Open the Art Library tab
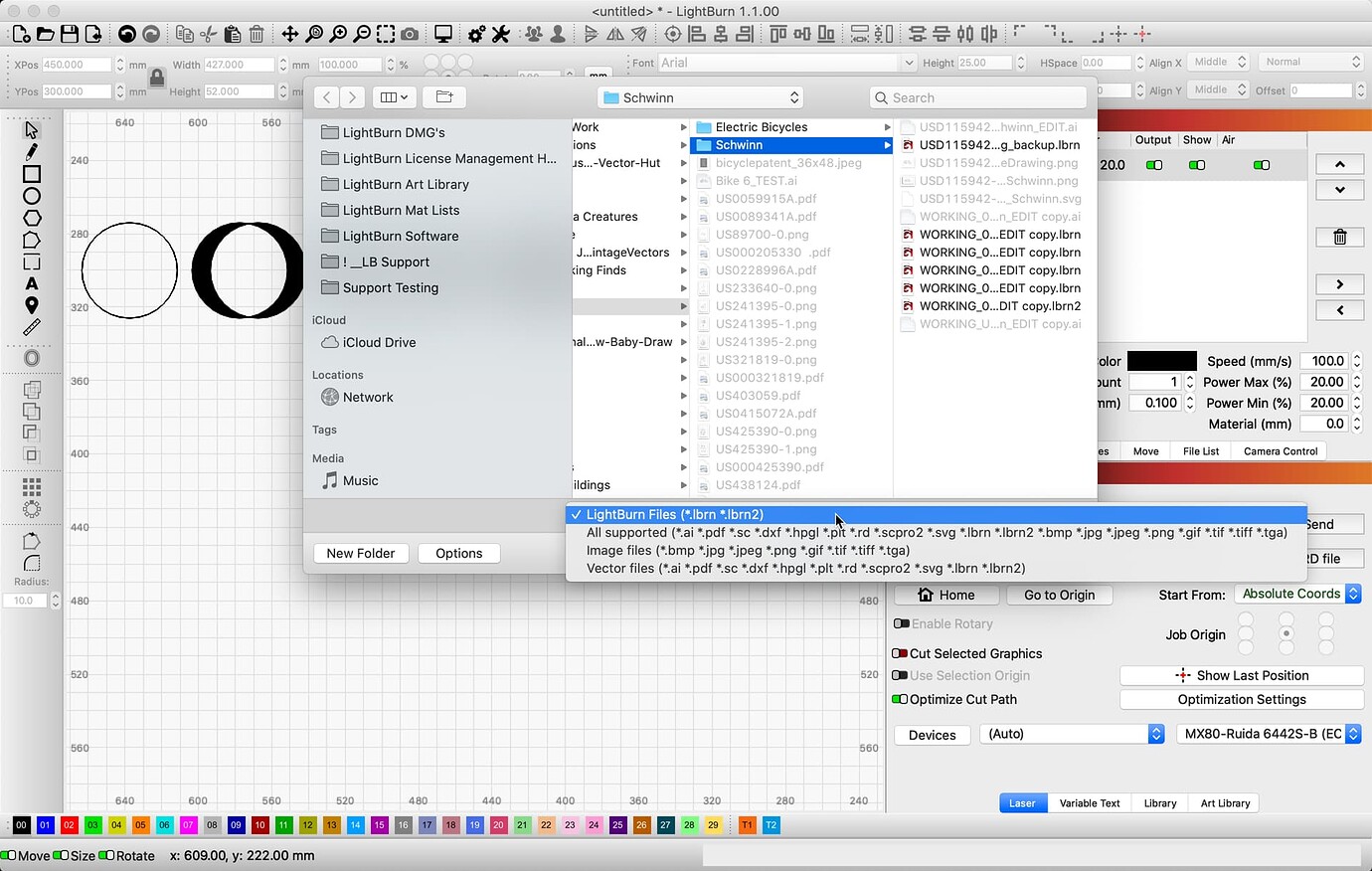This screenshot has height=871, width=1372. coord(1224,802)
